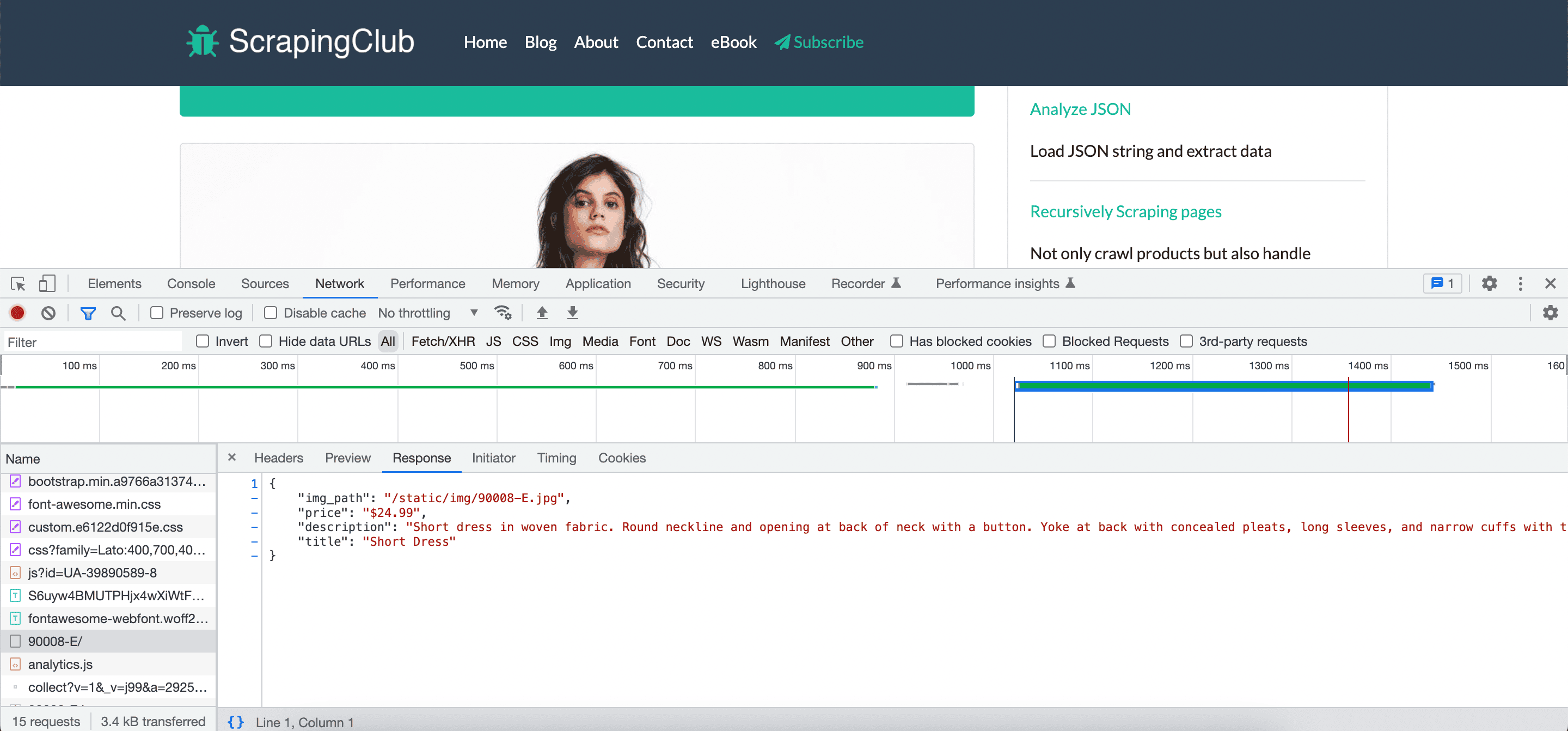The height and width of the screenshot is (731, 1568).
Task: Open network conditions wifi icon
Action: point(503,313)
